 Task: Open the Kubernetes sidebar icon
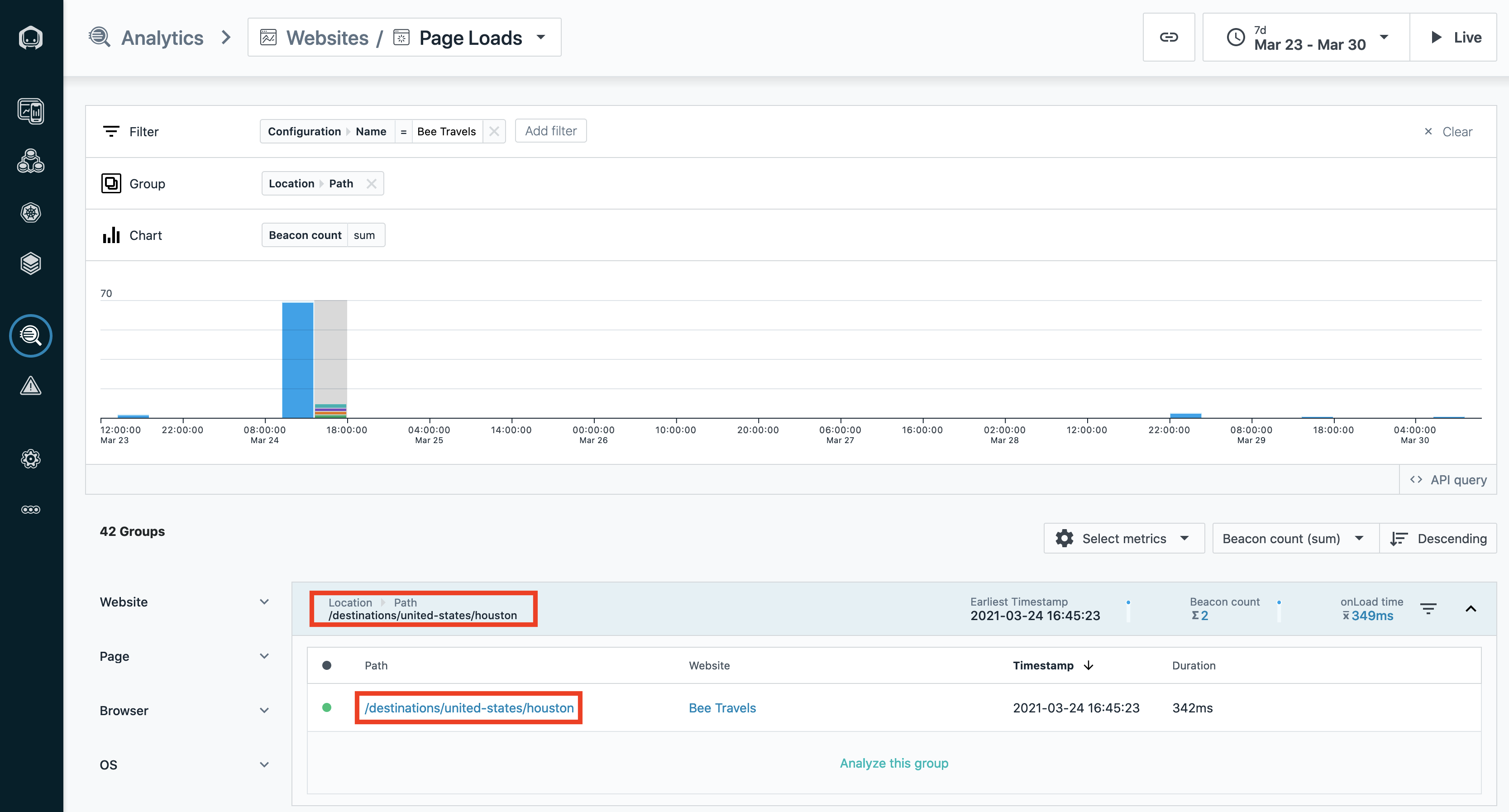tap(30, 212)
